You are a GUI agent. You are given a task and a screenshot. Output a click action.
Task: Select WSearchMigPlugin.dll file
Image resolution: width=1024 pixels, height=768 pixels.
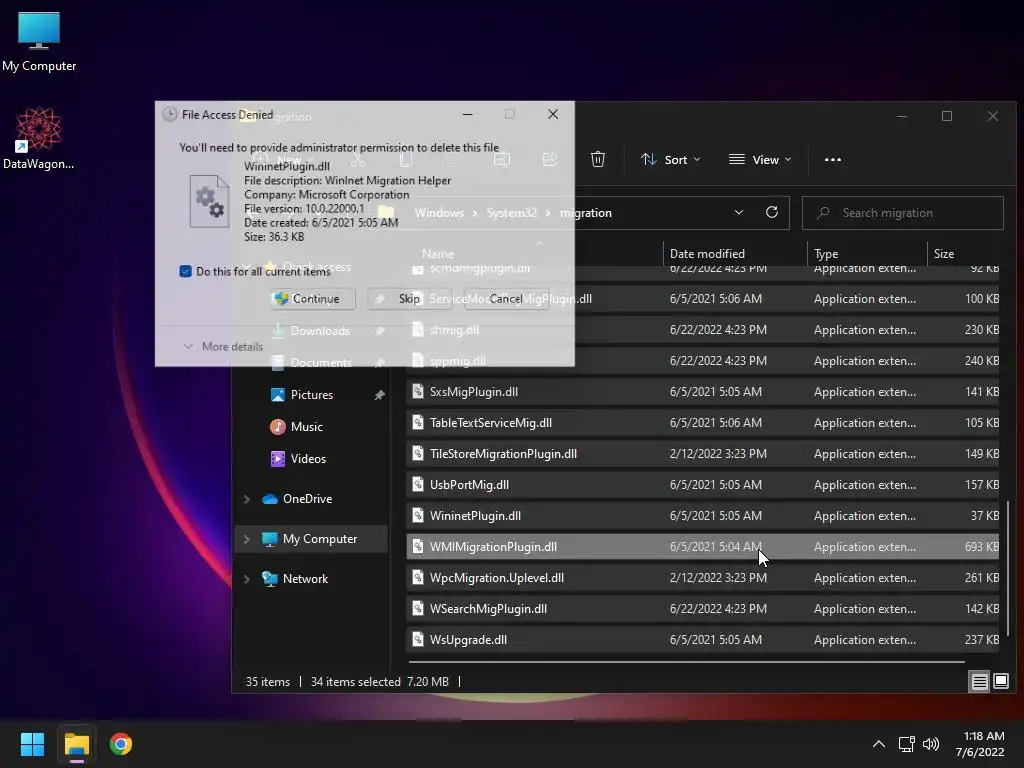703,609
